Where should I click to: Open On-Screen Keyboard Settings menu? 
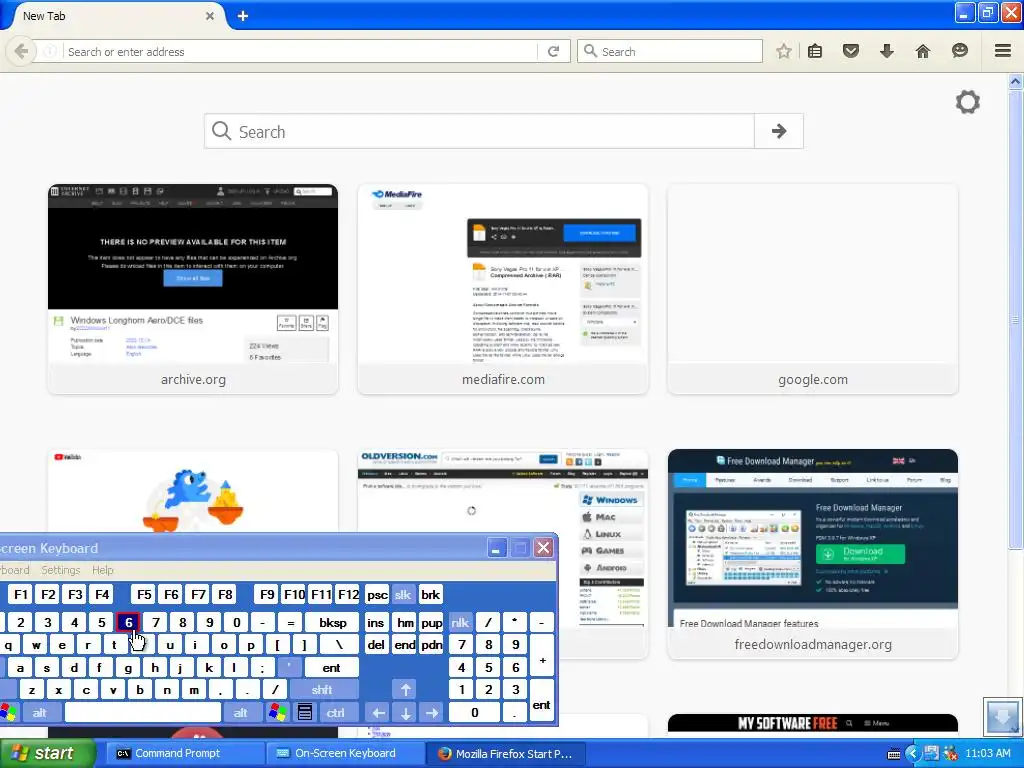[x=60, y=569]
